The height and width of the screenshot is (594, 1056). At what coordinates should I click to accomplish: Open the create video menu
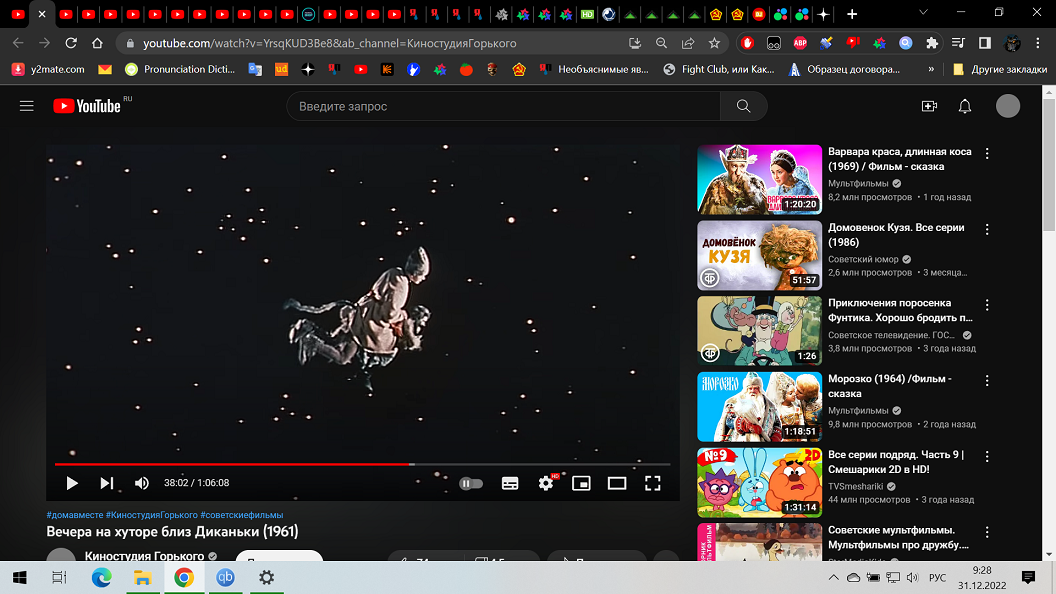point(929,106)
